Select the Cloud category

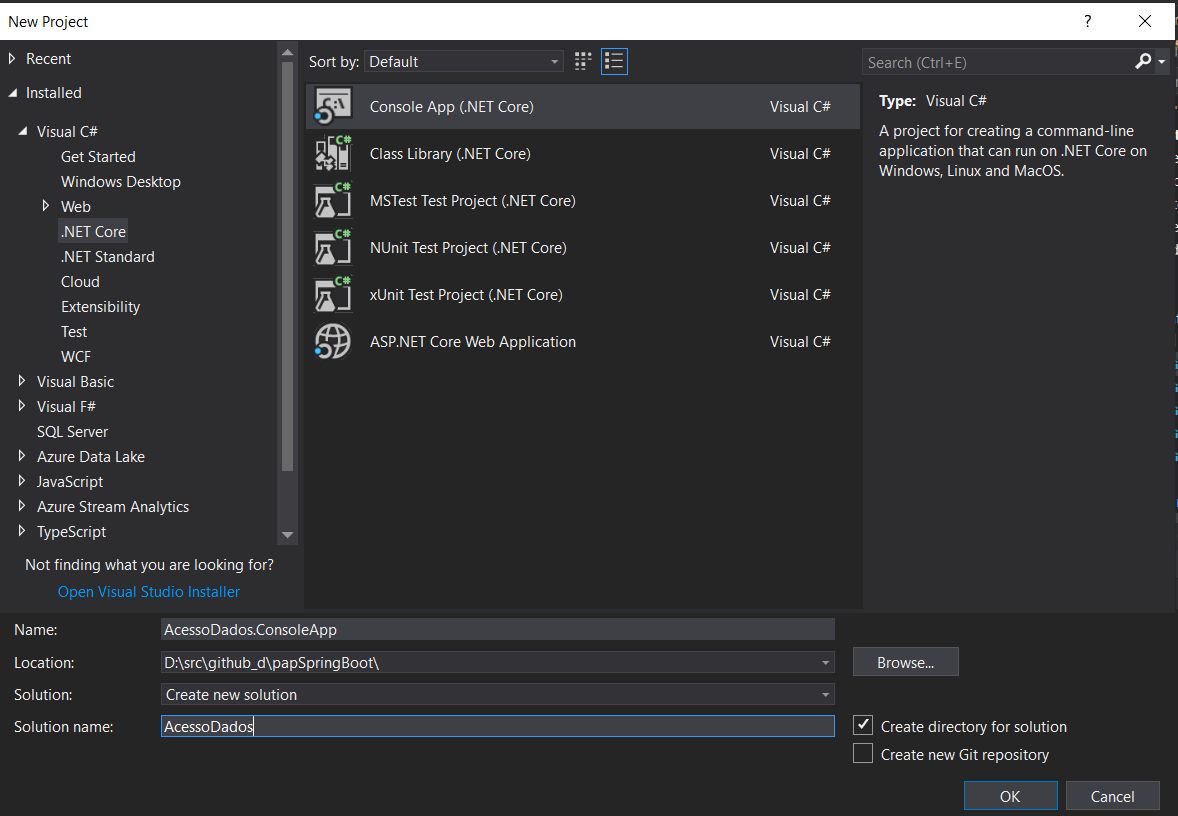(80, 282)
